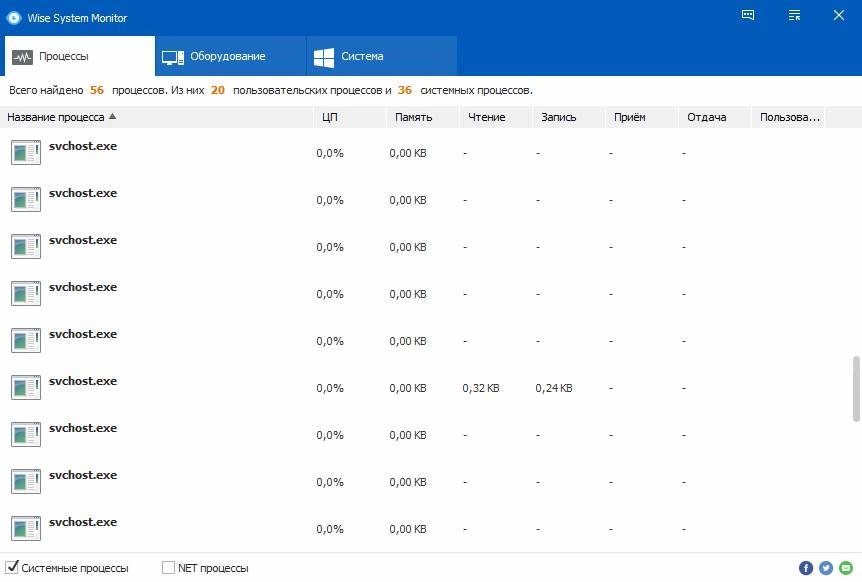Toggle the Системные процессы checkbox

(x=12, y=567)
